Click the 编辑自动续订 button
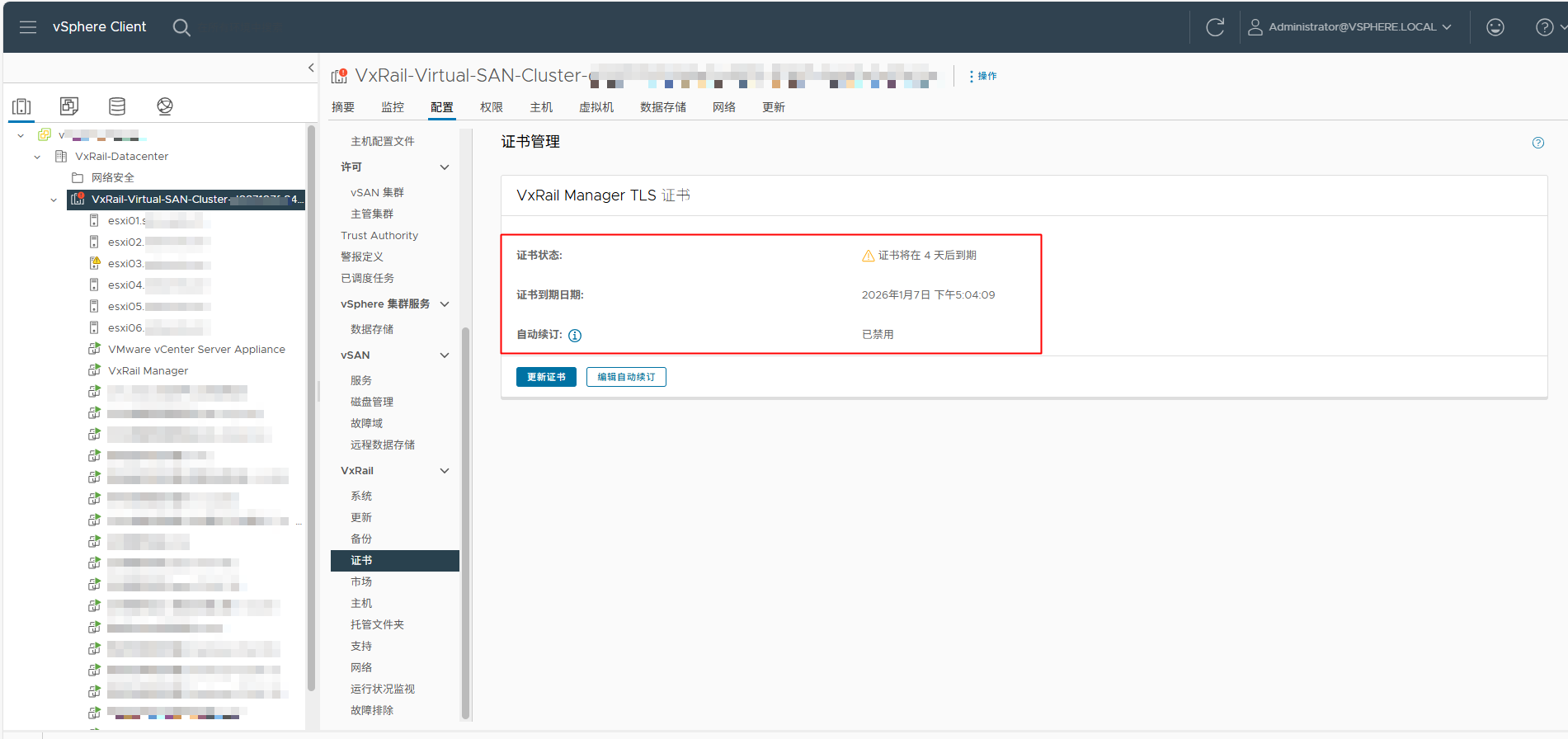Viewport: 1568px width, 739px height. click(x=626, y=377)
